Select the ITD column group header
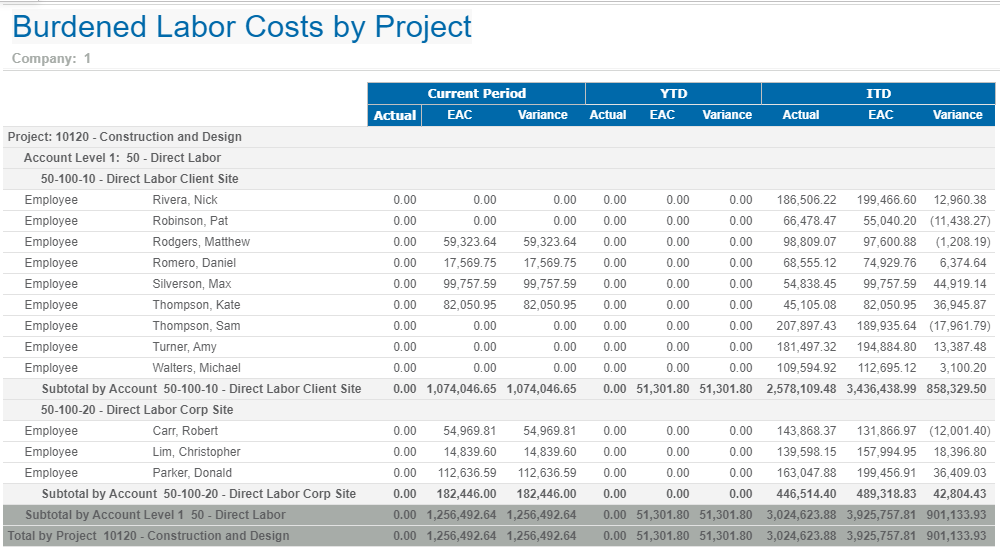 pos(878,93)
